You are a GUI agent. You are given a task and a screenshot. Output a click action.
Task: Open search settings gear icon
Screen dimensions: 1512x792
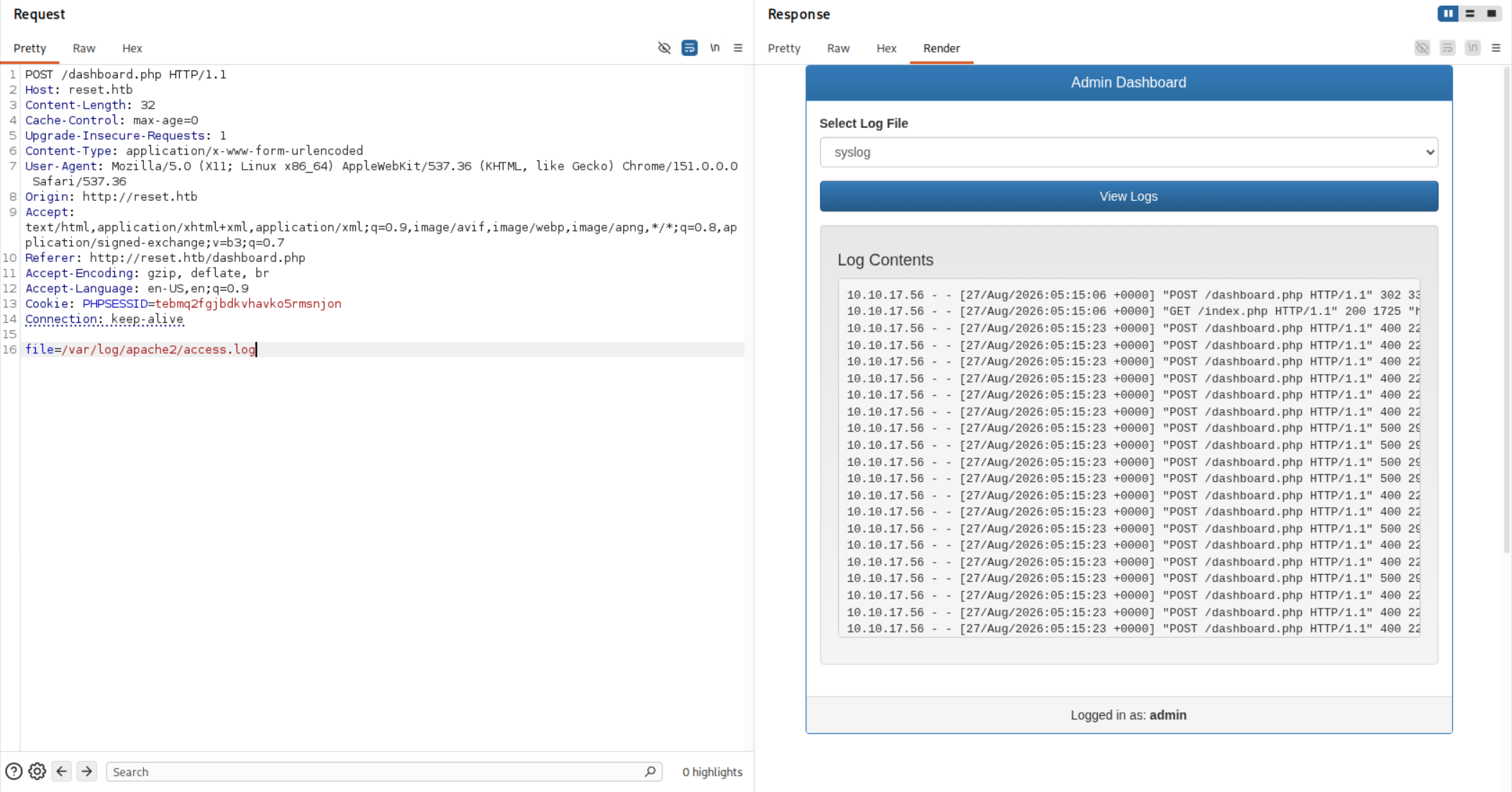coord(37,772)
